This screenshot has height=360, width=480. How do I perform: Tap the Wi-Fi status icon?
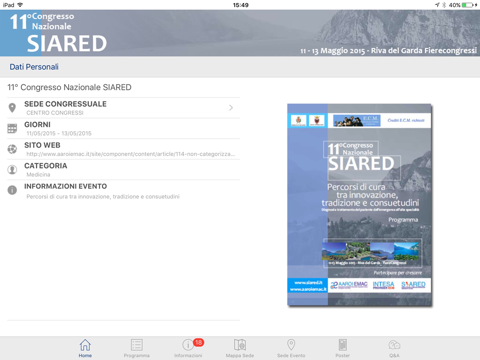tap(20, 5)
